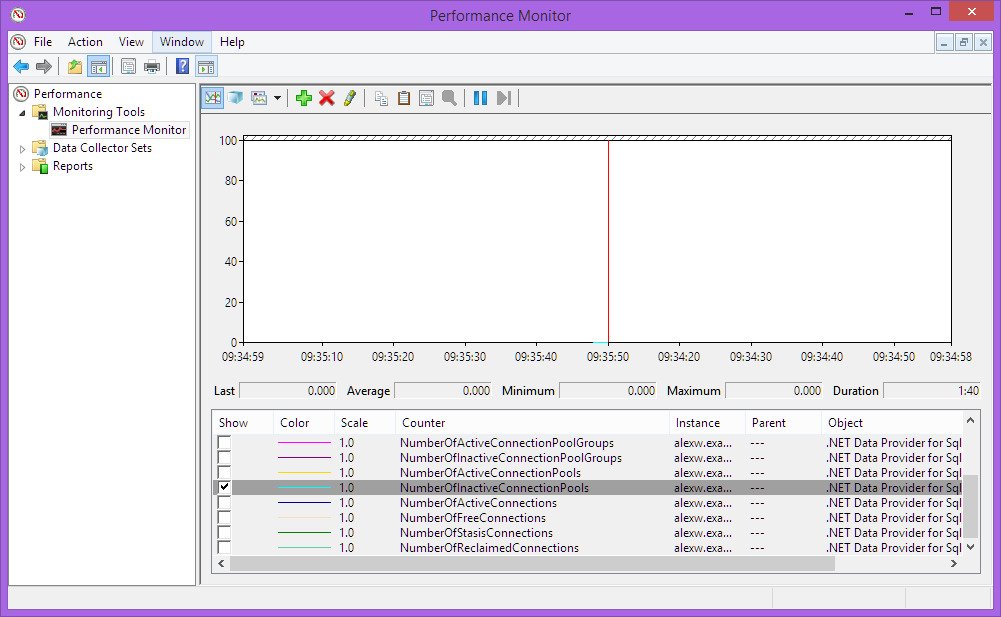Click the Update Data step button
Viewport: 1001px width, 617px height.
[504, 98]
